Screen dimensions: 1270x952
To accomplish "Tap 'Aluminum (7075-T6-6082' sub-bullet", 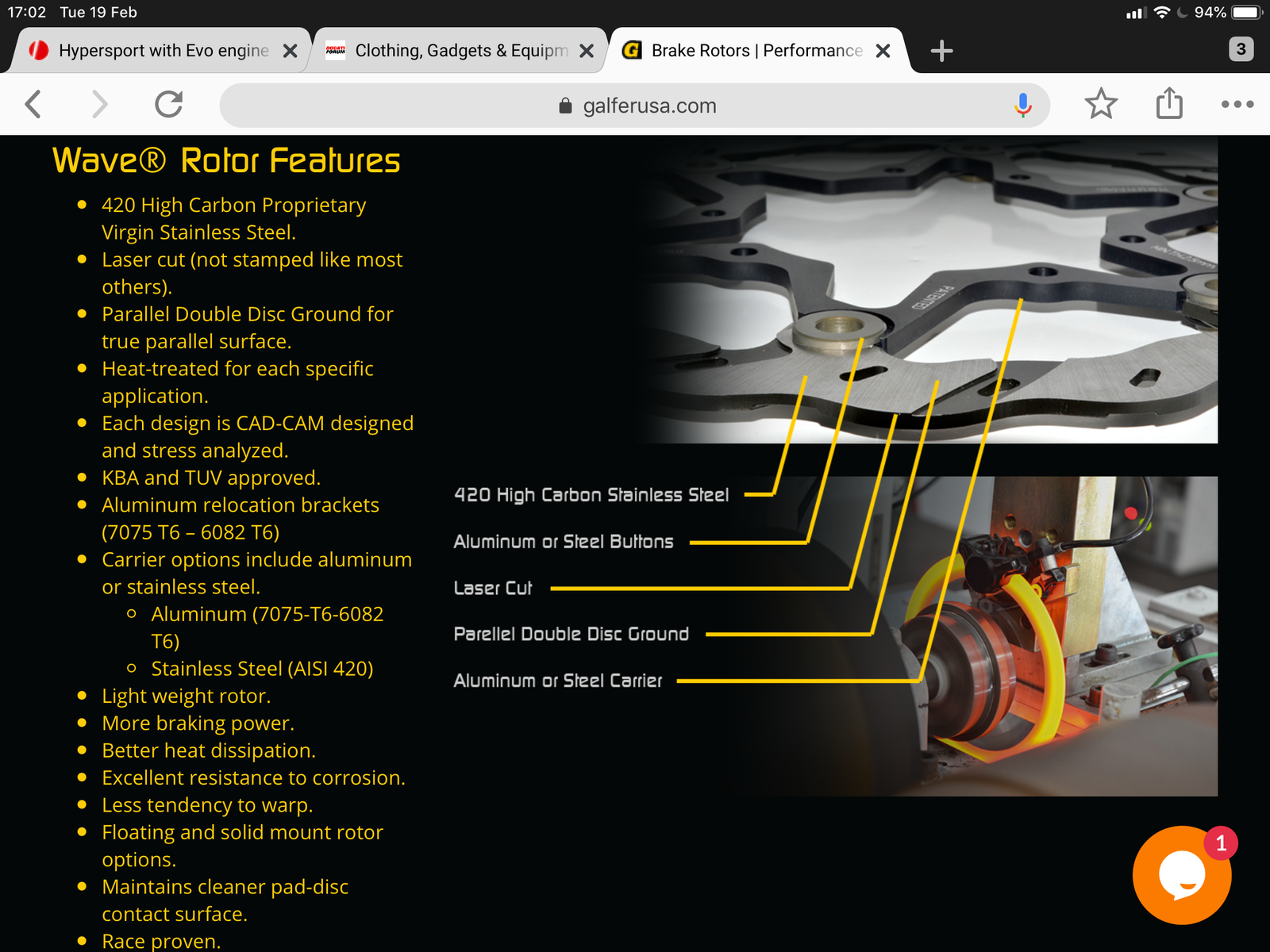I will click(267, 628).
